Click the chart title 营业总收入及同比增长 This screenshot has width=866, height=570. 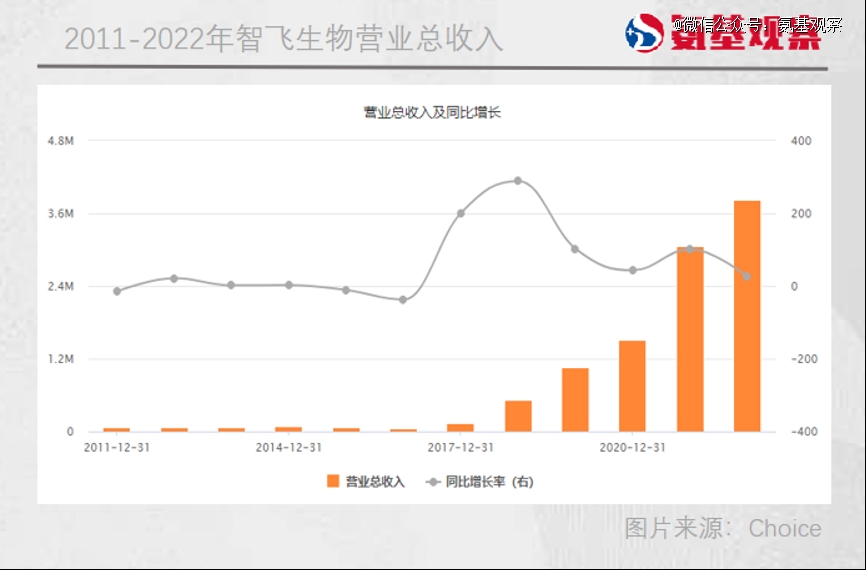(432, 113)
